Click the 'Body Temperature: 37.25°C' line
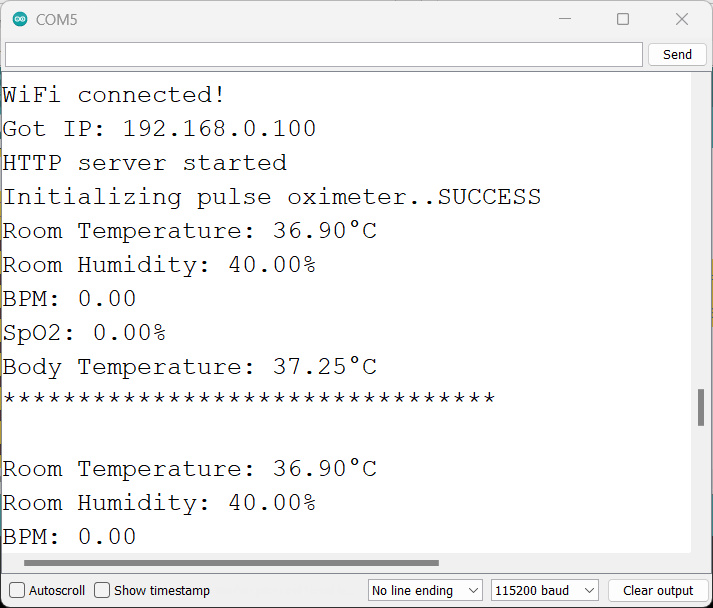 189,367
